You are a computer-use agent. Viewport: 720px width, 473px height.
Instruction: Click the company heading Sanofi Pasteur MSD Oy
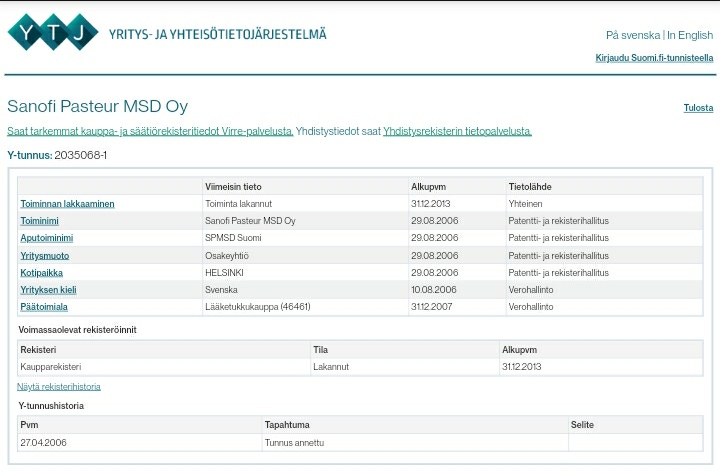[98, 106]
